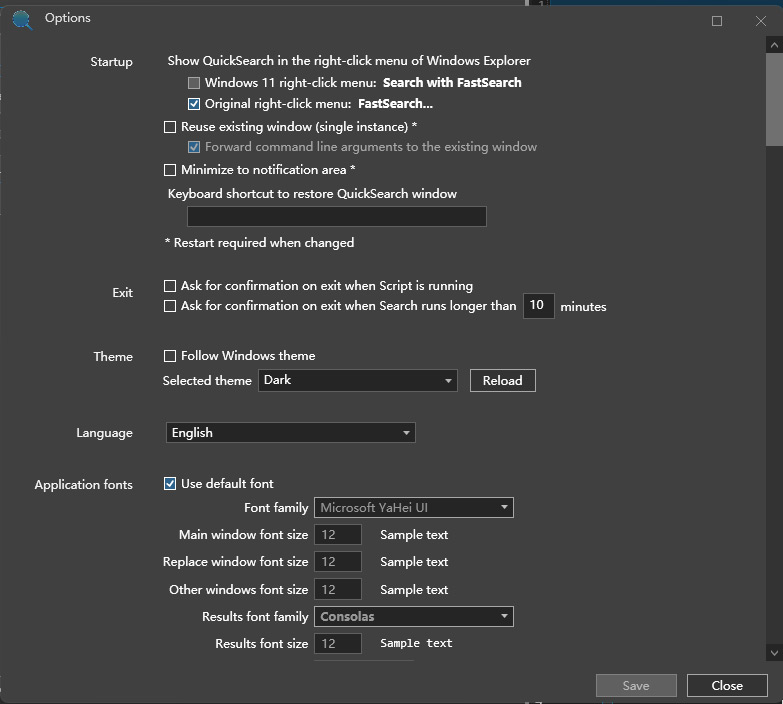The height and width of the screenshot is (704, 783).
Task: Click the scrollbar up arrow
Action: [774, 45]
